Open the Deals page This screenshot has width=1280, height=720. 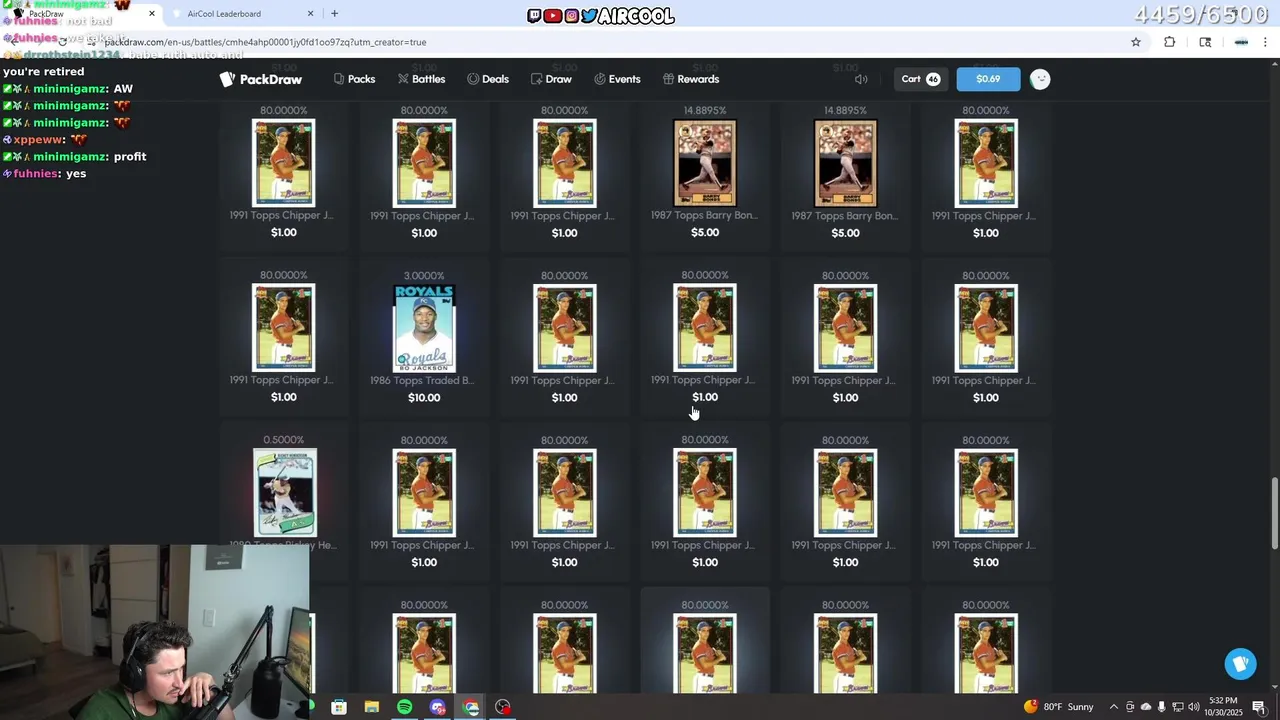point(488,79)
